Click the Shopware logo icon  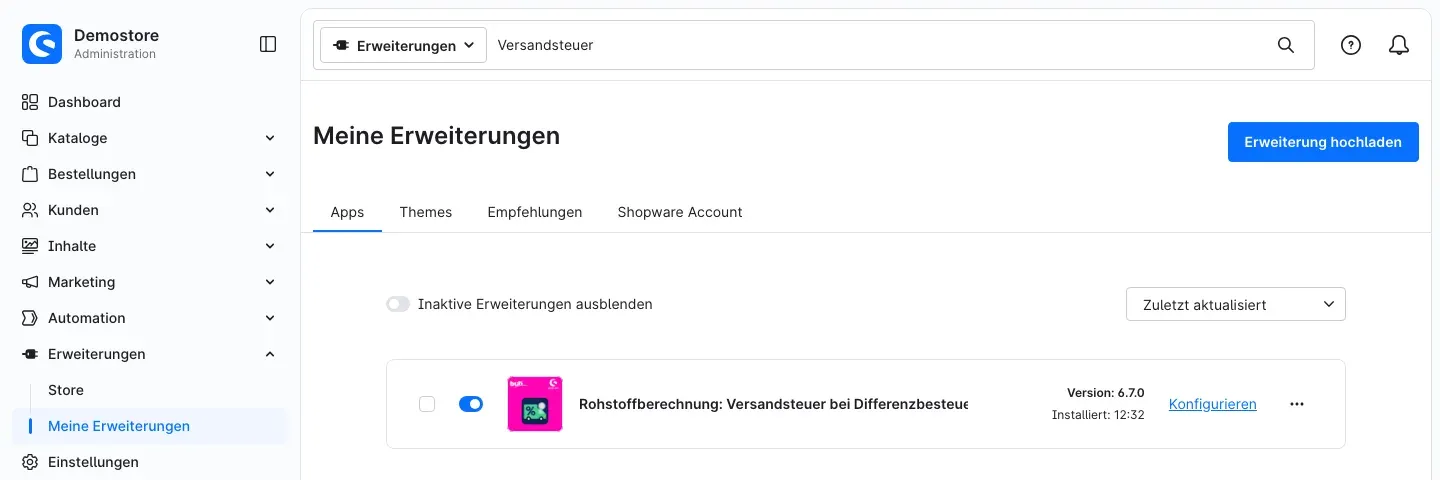(42, 44)
